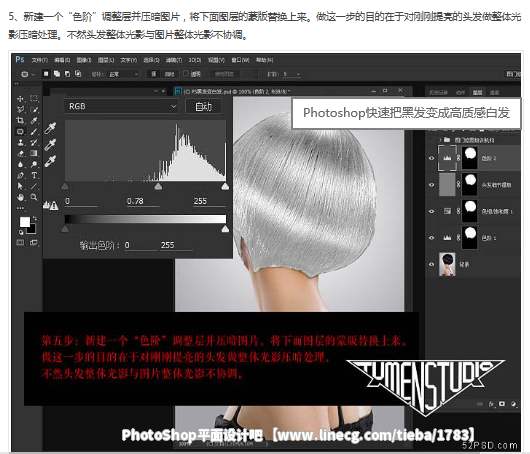Viewport: 530px width, 454px height.
Task: Click the 自动 button in Levels
Action: point(203,106)
